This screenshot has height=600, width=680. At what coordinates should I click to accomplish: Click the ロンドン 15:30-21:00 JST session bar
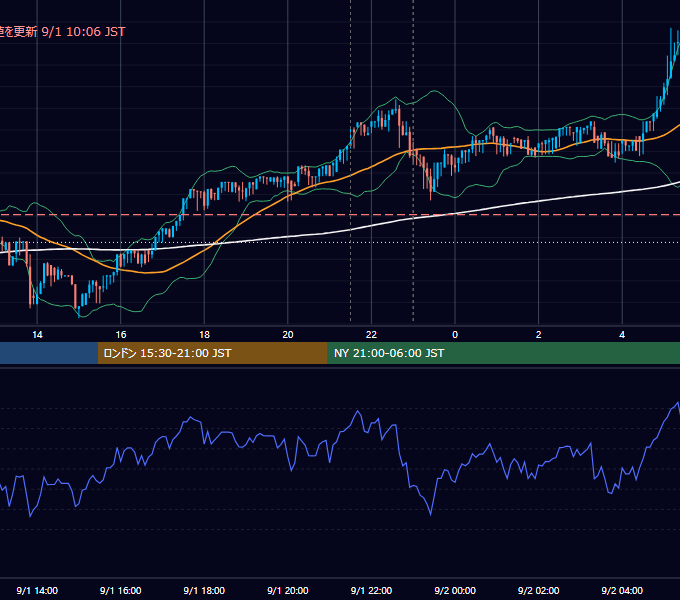point(212,353)
